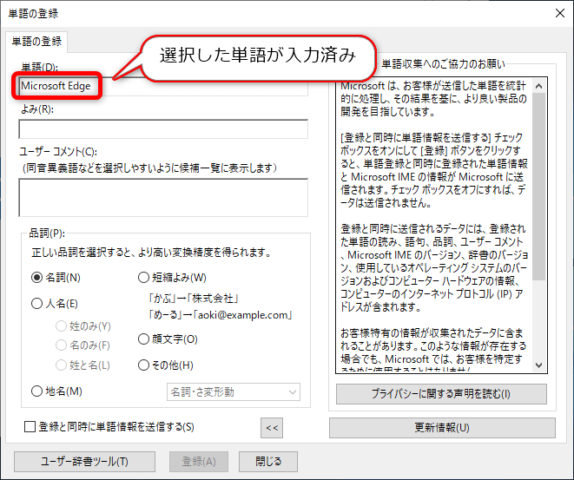Click the 閉じる button
Screen dimensions: 574x480
tap(268, 461)
